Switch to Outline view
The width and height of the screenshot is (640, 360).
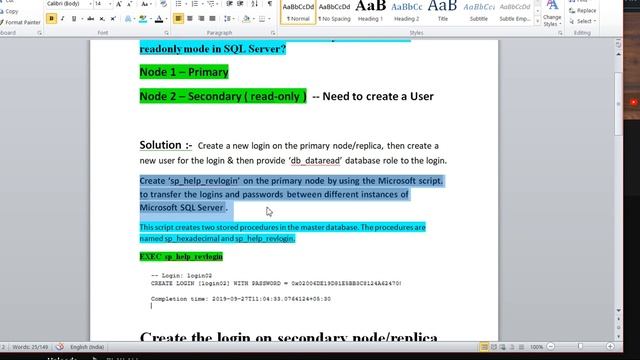click(x=512, y=347)
